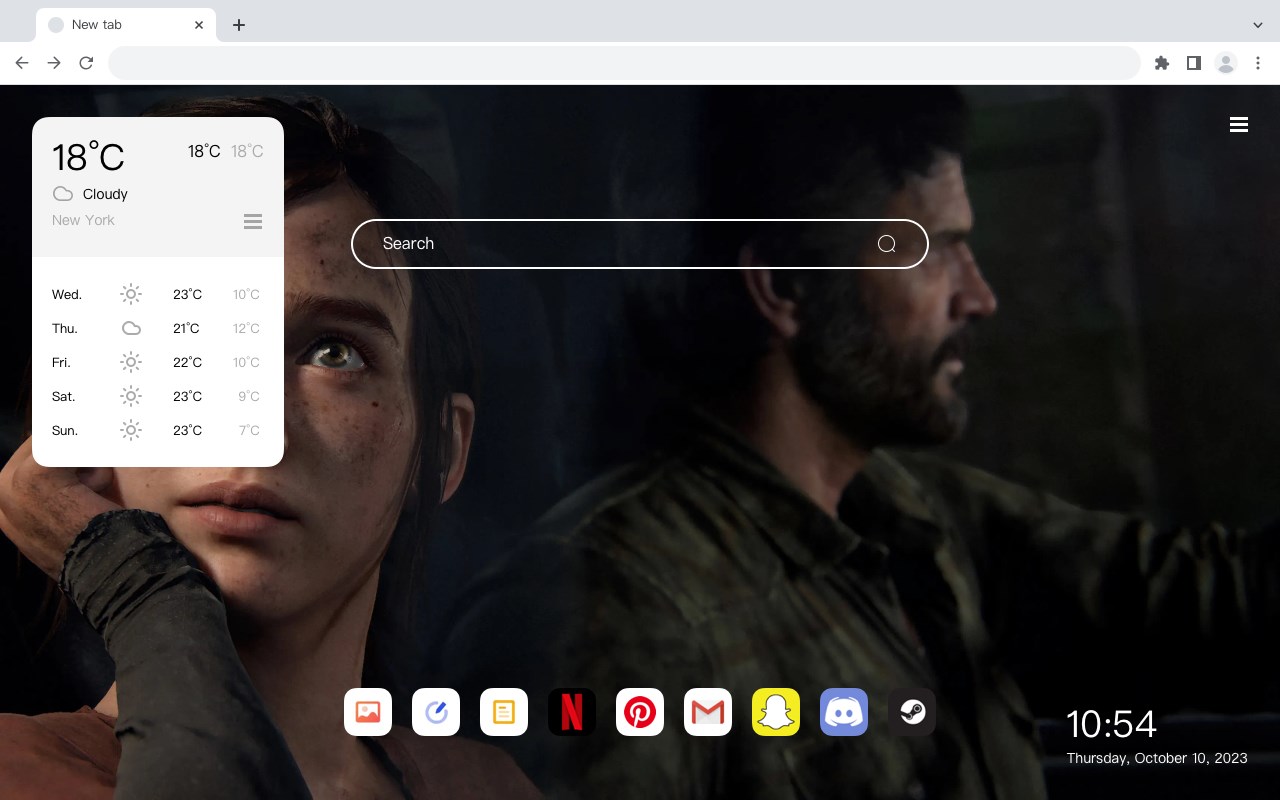Screen dimensions: 1280x800
Task: Close the New tab tab
Action: (x=199, y=25)
